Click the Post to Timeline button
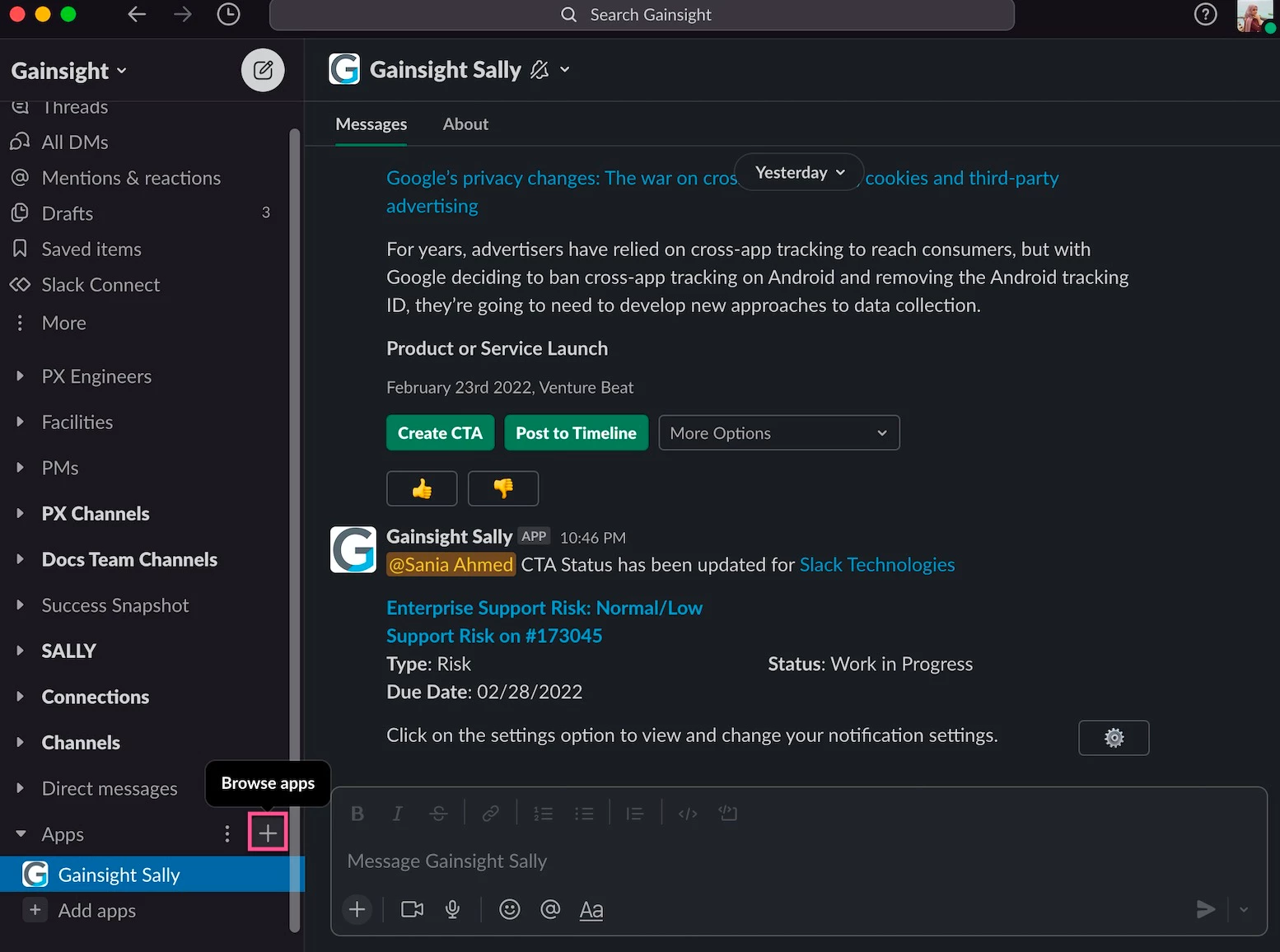Screen dimensions: 1280x952 [x=576, y=433]
